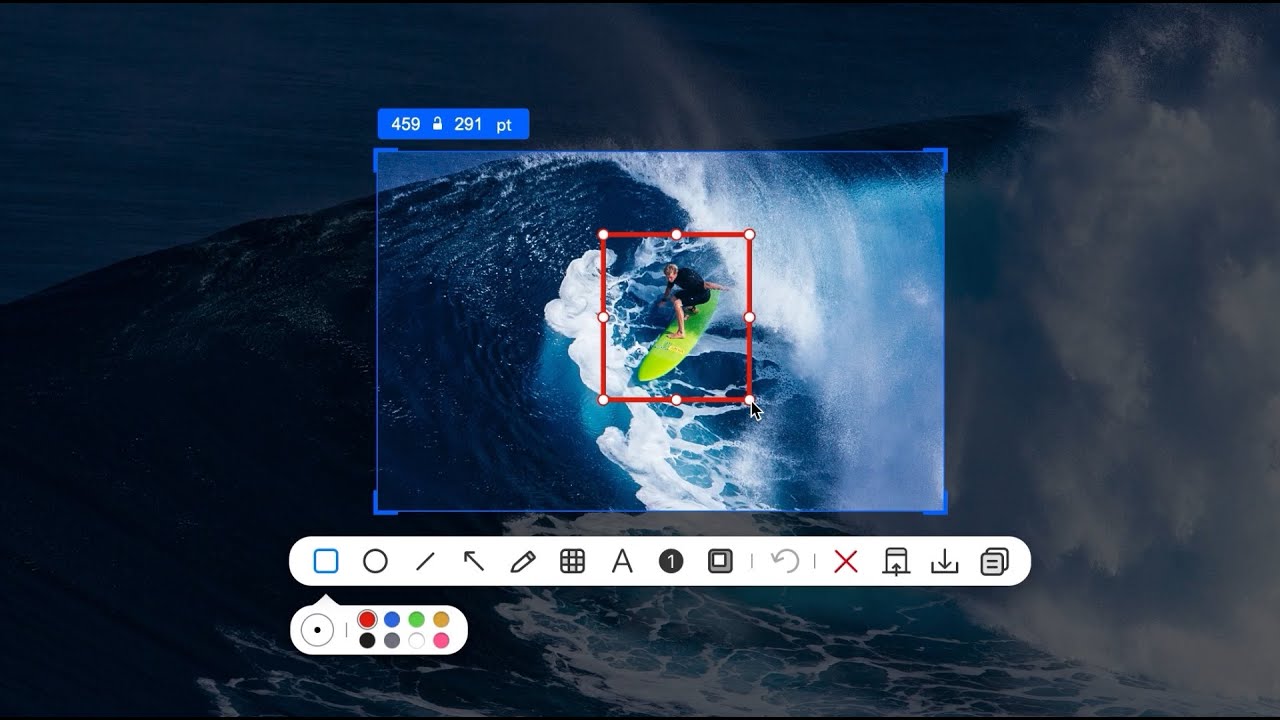Choose the arrow drawing tool
Viewport: 1280px width, 720px height.
(x=474, y=562)
